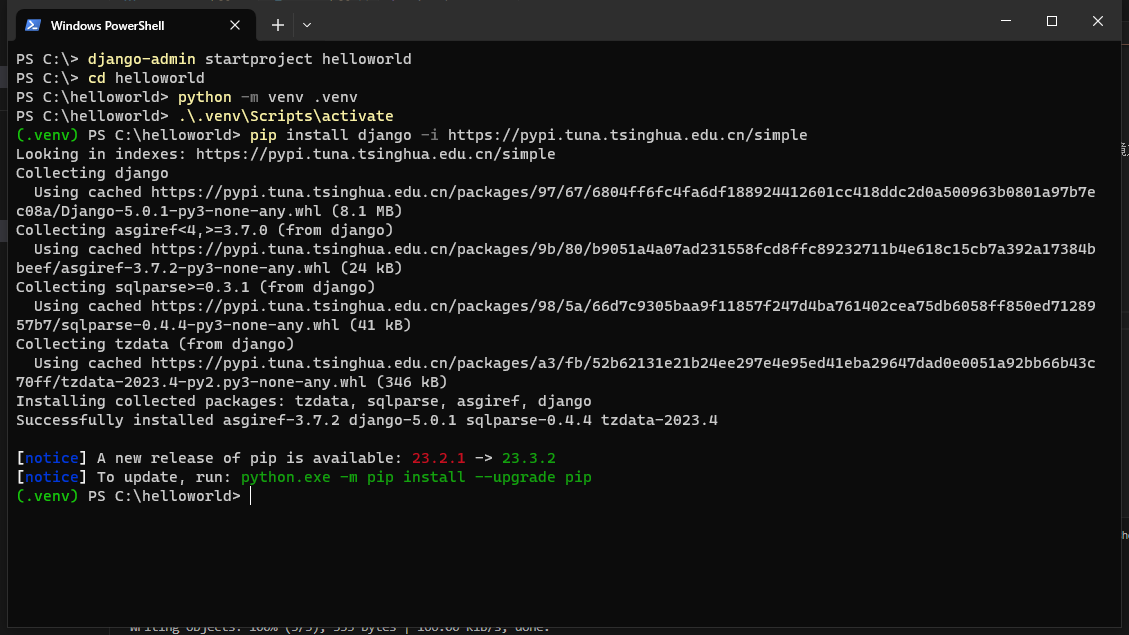Open a new tab with plus button
The width and height of the screenshot is (1129, 635).
pyautogui.click(x=278, y=25)
